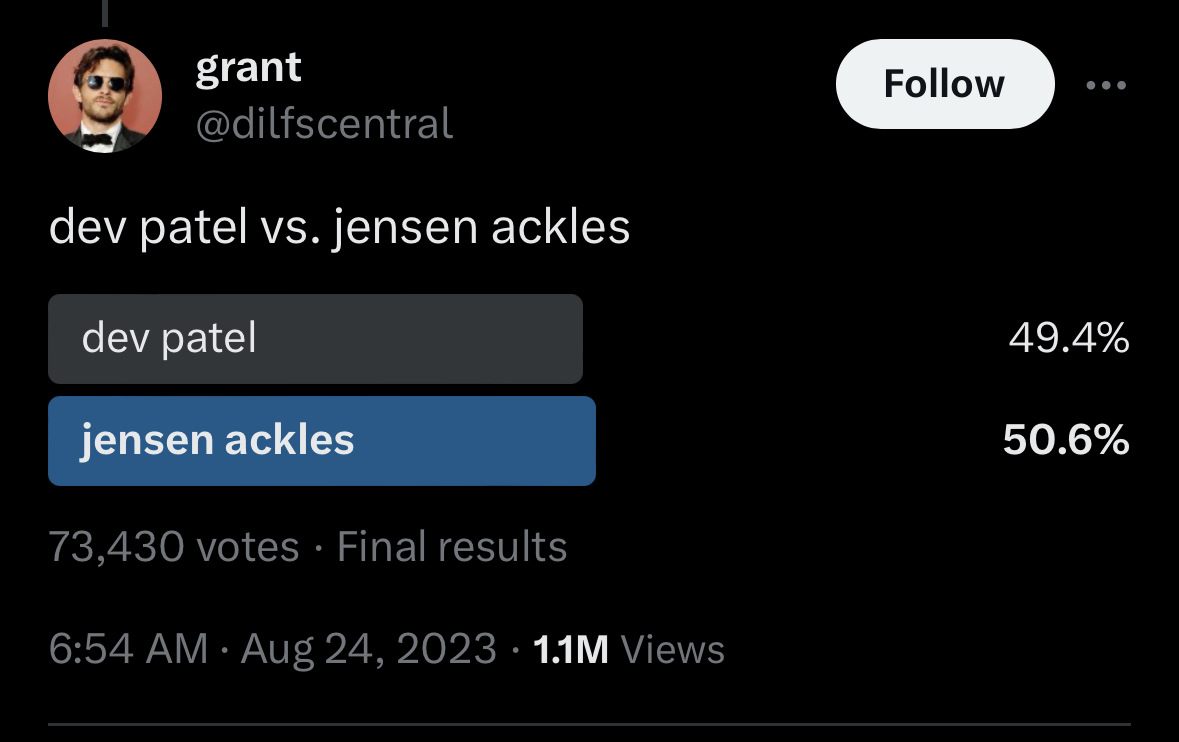Select the jensen ackles poll bar
This screenshot has width=1179, height=742.
point(321,441)
